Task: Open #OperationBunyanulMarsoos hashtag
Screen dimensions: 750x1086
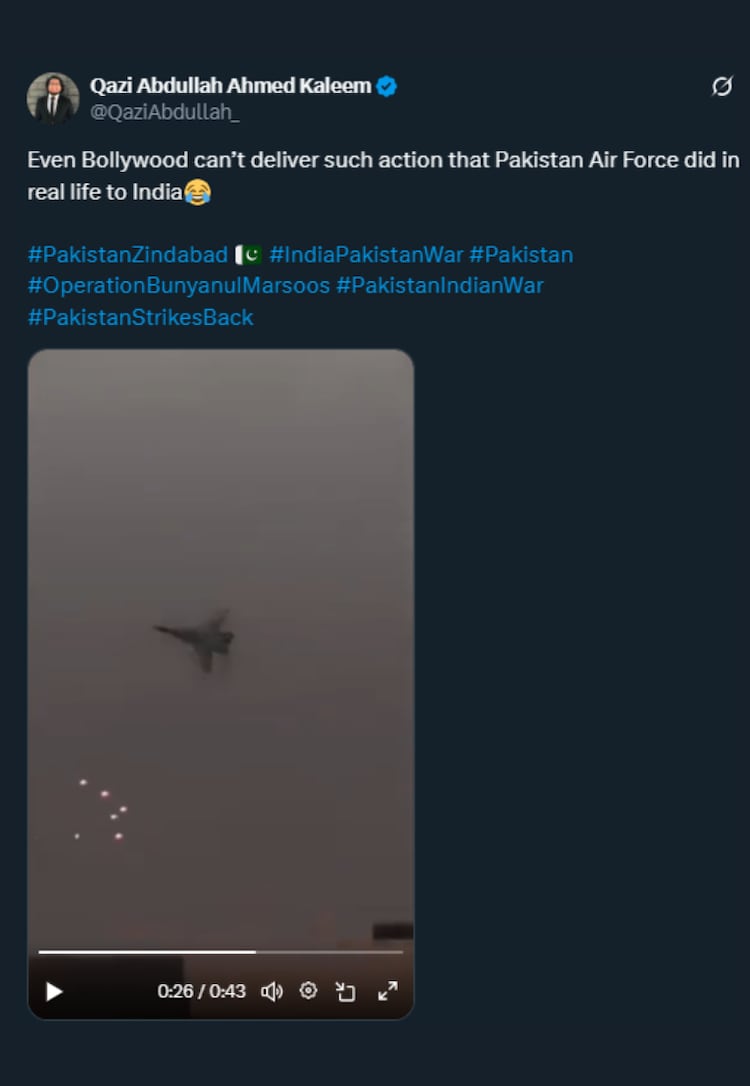Action: point(178,286)
